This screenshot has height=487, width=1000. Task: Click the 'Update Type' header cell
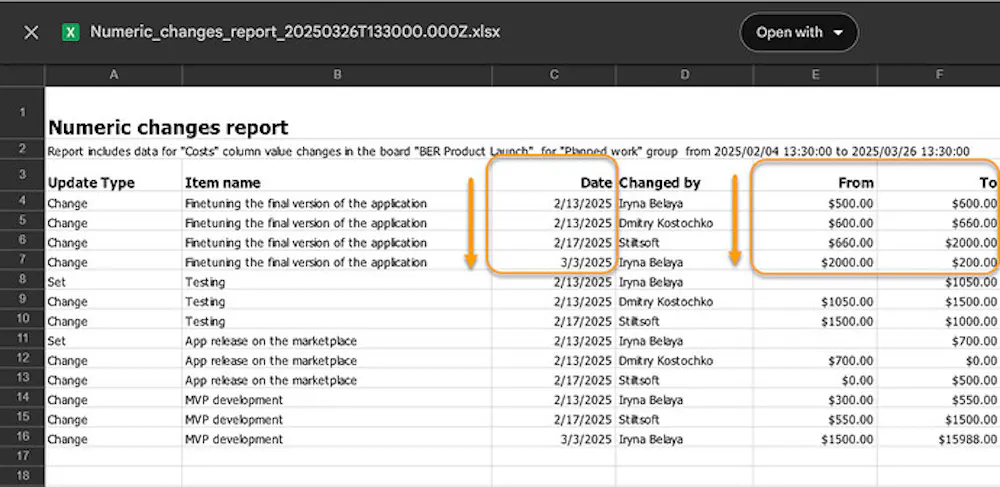tap(91, 183)
